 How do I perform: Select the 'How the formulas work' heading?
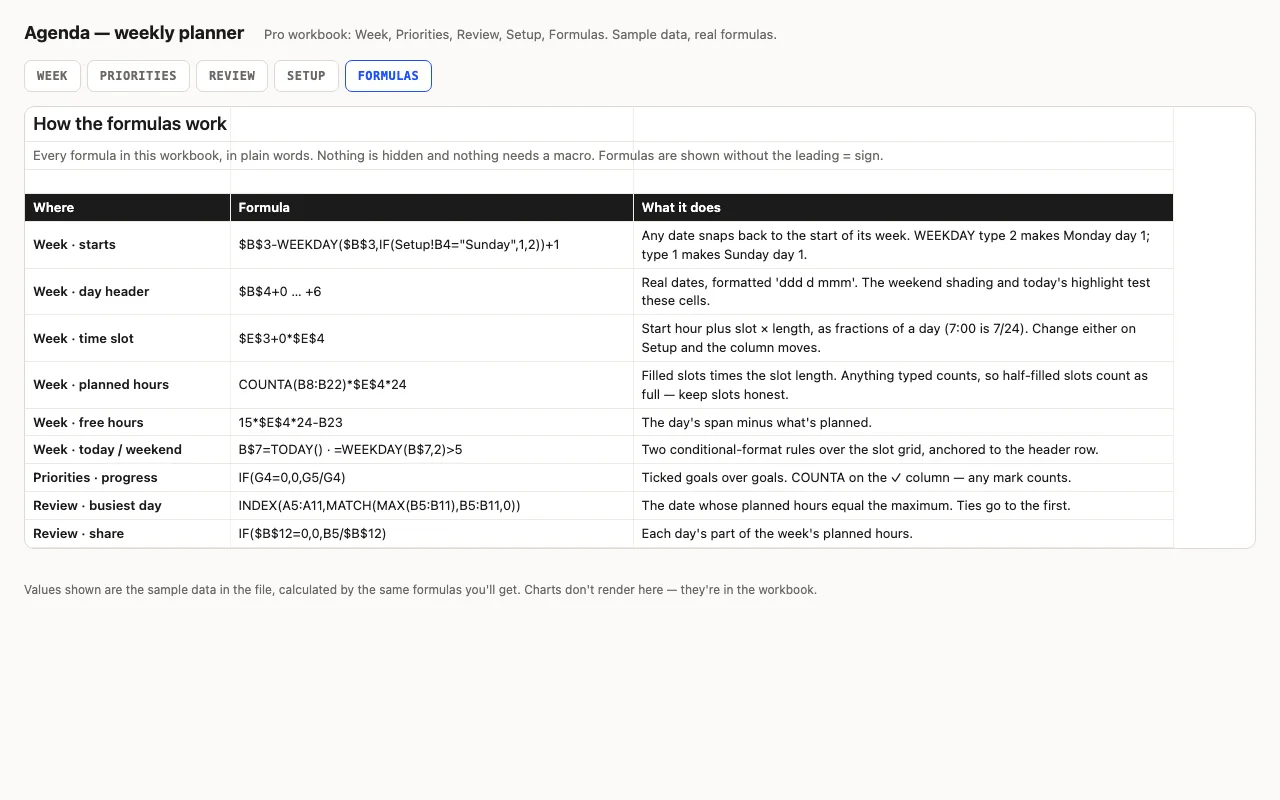pyautogui.click(x=130, y=124)
